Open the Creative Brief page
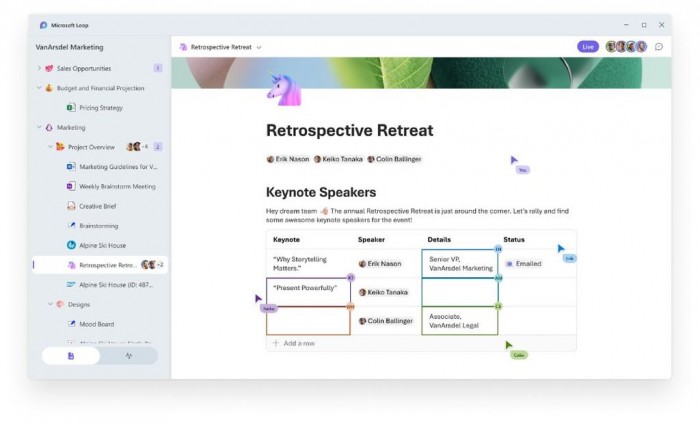The image size is (700, 422). click(98, 206)
